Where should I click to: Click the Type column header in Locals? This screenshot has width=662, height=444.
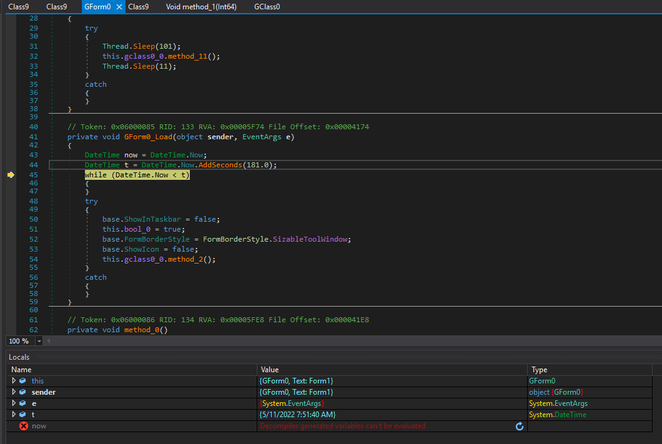[538, 369]
